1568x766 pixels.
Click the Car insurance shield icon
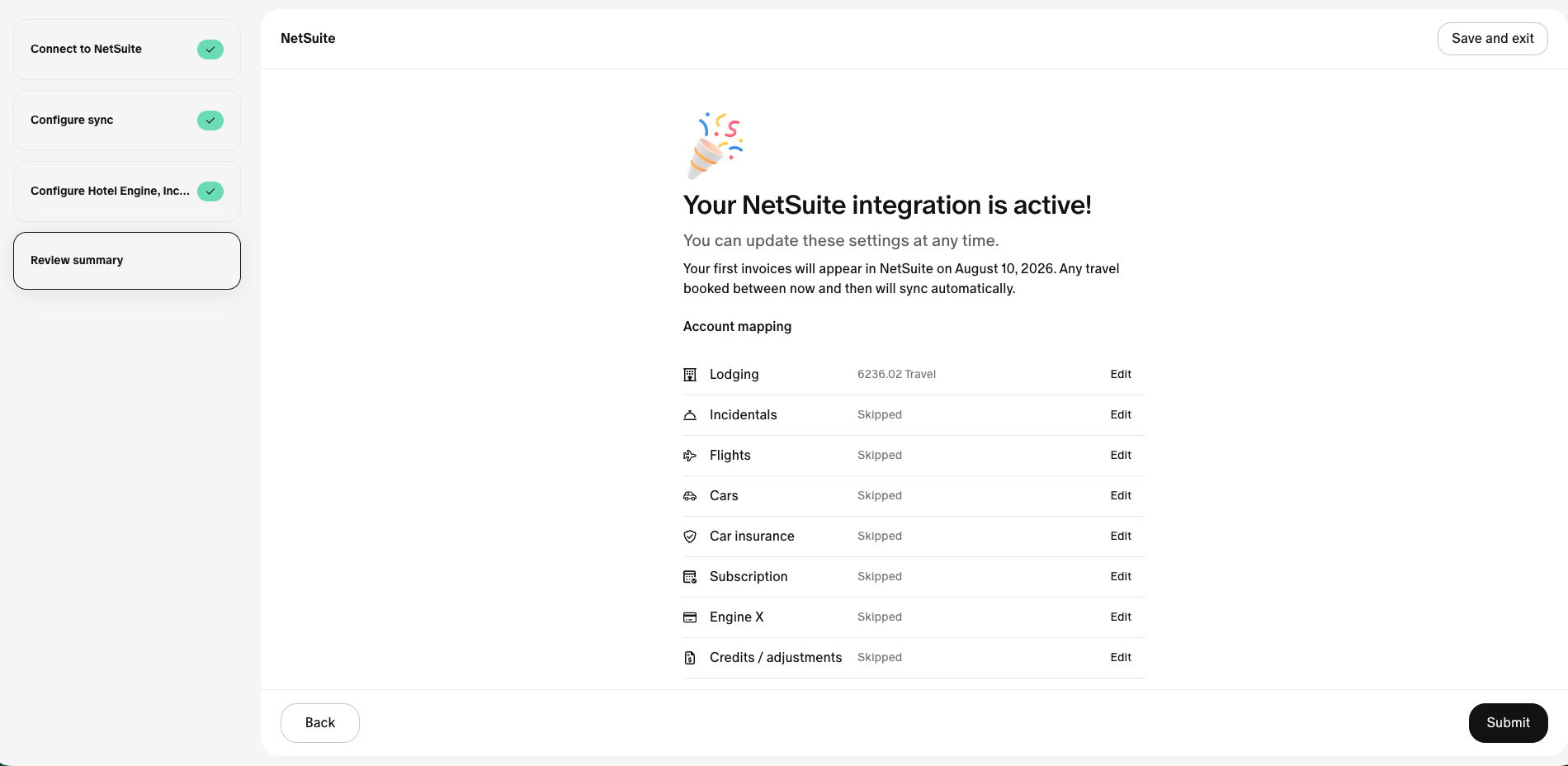coord(690,537)
